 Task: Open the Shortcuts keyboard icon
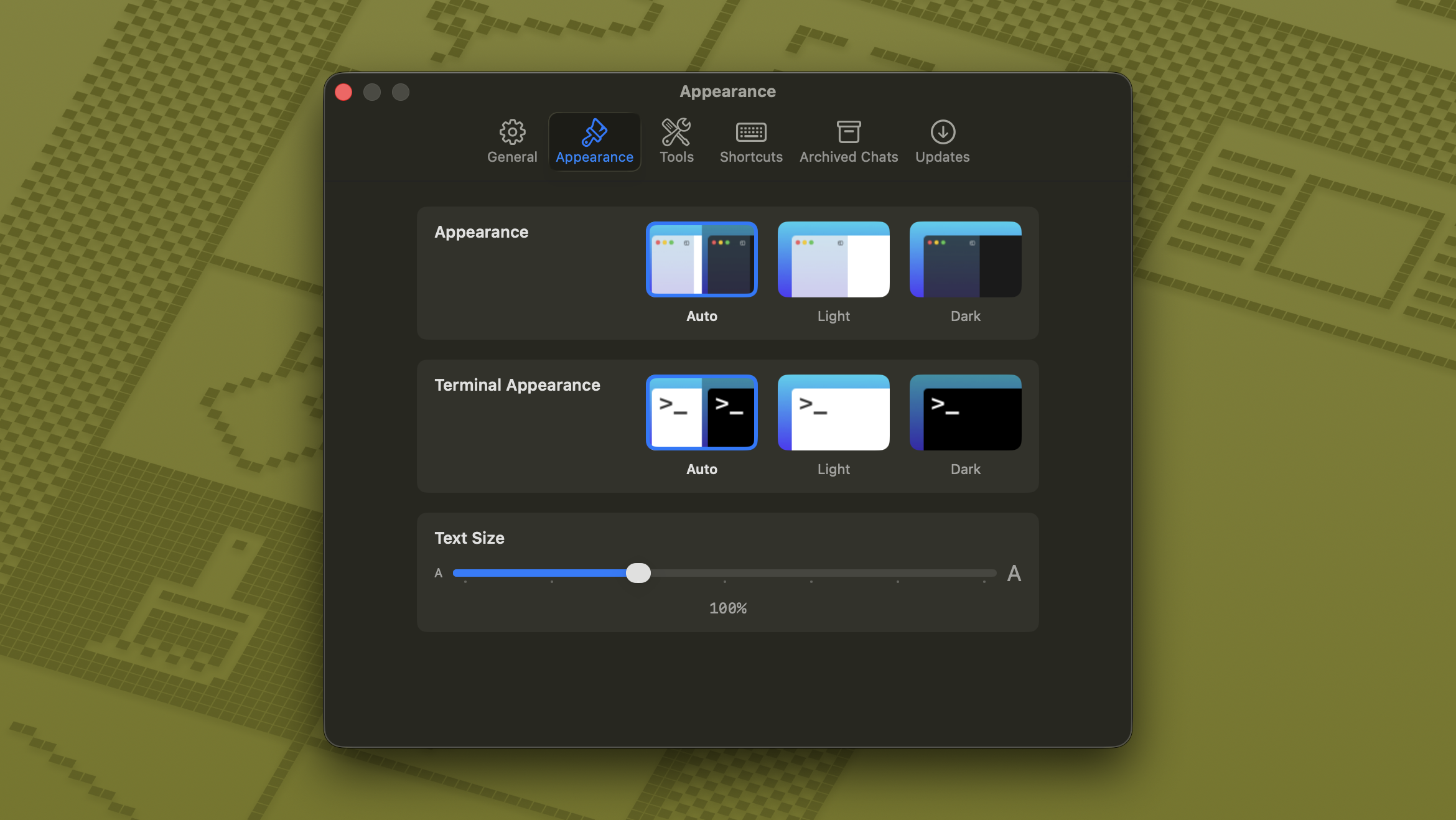coord(750,132)
